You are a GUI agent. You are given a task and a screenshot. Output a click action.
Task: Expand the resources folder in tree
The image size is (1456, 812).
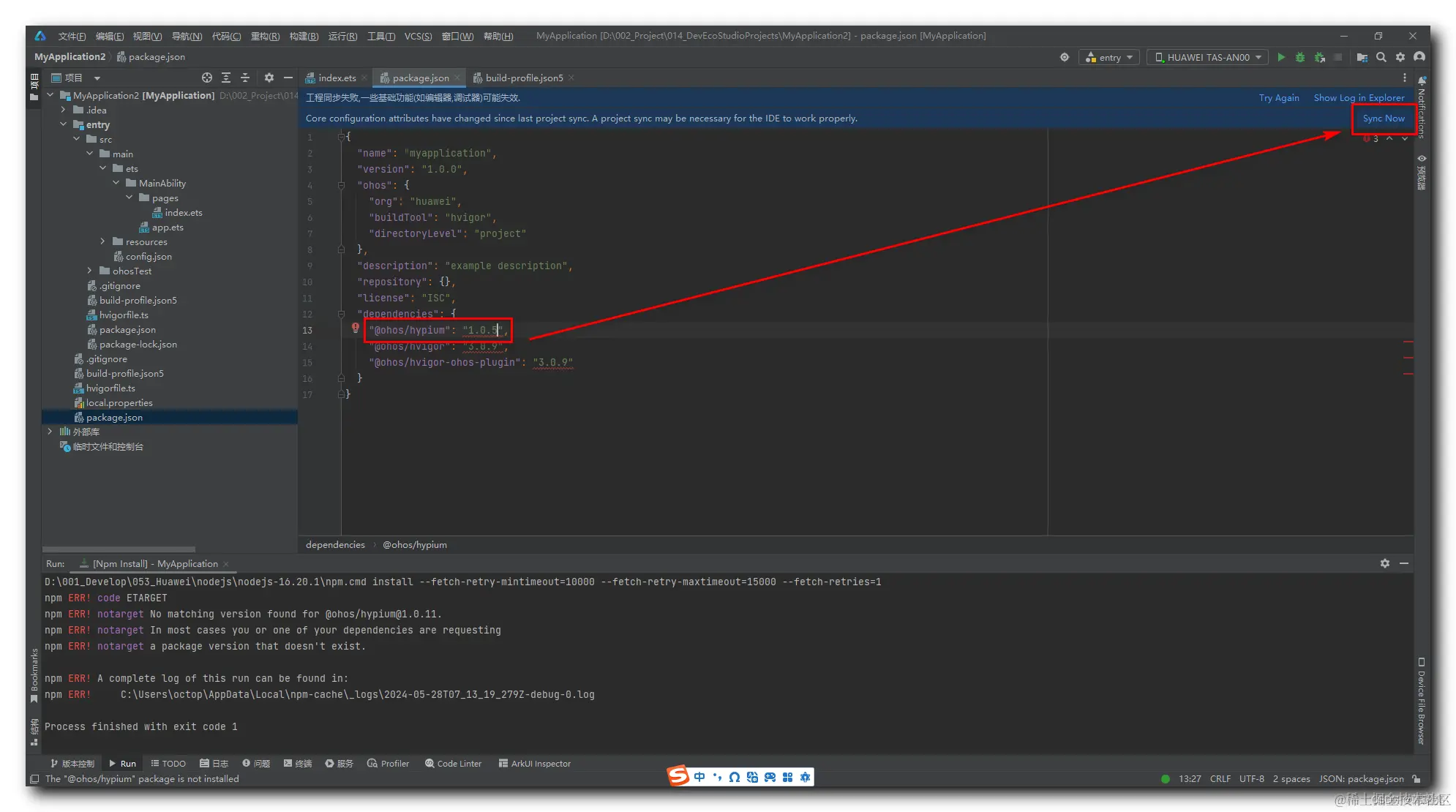pyautogui.click(x=103, y=241)
